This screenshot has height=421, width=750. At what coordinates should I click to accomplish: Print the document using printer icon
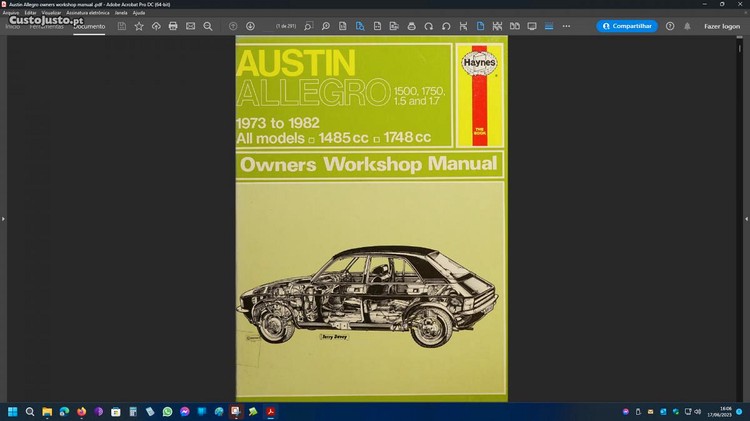(x=173, y=26)
